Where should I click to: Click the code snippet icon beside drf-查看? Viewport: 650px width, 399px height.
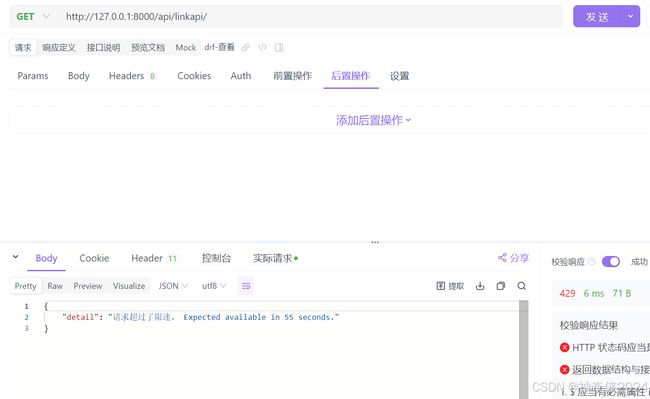(x=262, y=47)
